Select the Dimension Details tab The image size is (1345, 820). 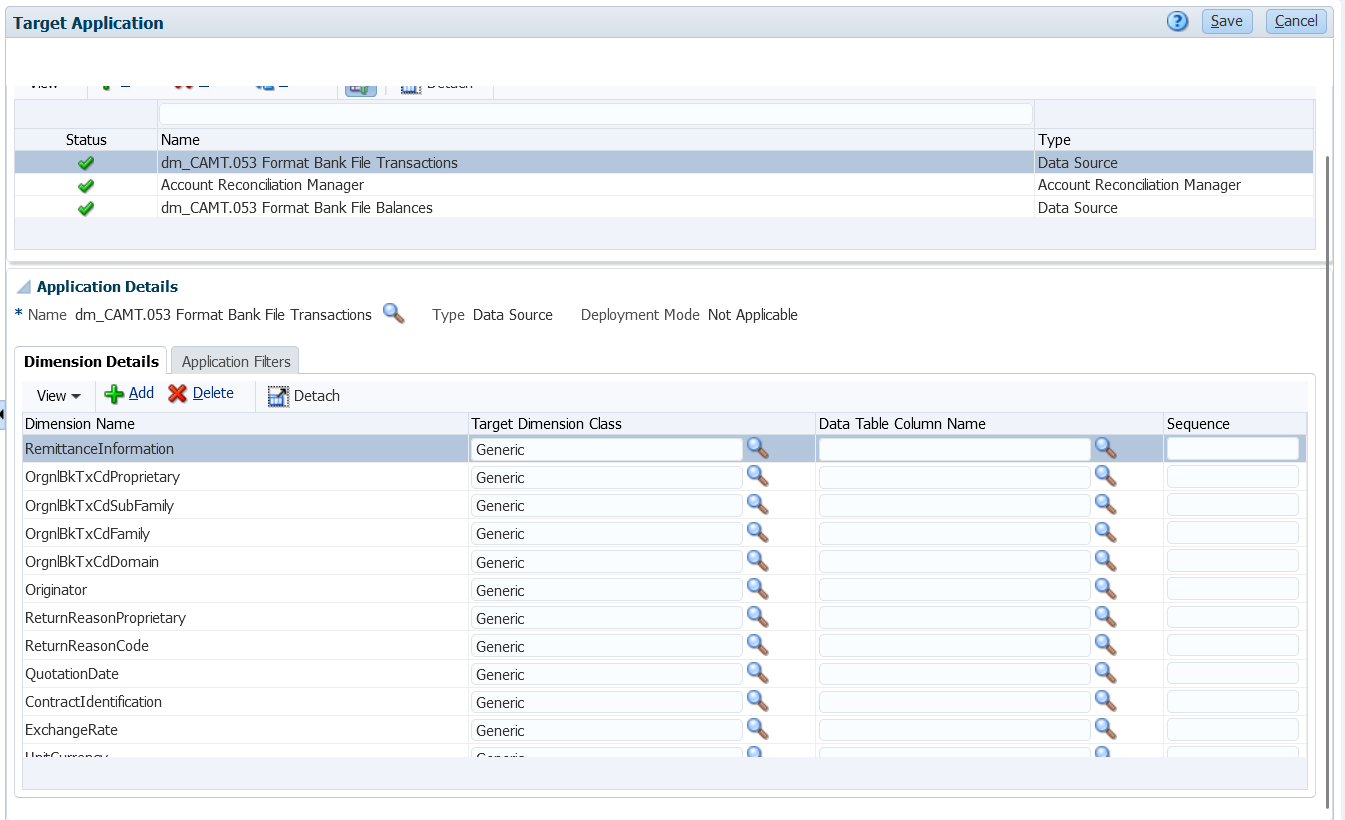tap(91, 362)
